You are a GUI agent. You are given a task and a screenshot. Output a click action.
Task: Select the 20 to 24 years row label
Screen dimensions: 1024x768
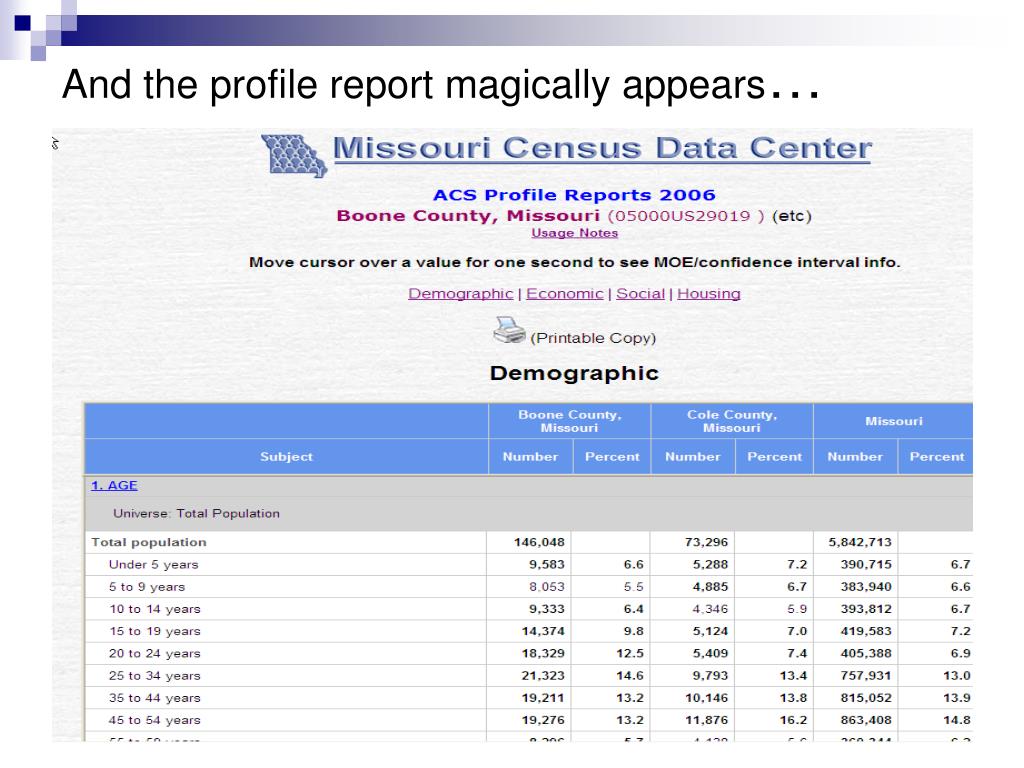(155, 653)
